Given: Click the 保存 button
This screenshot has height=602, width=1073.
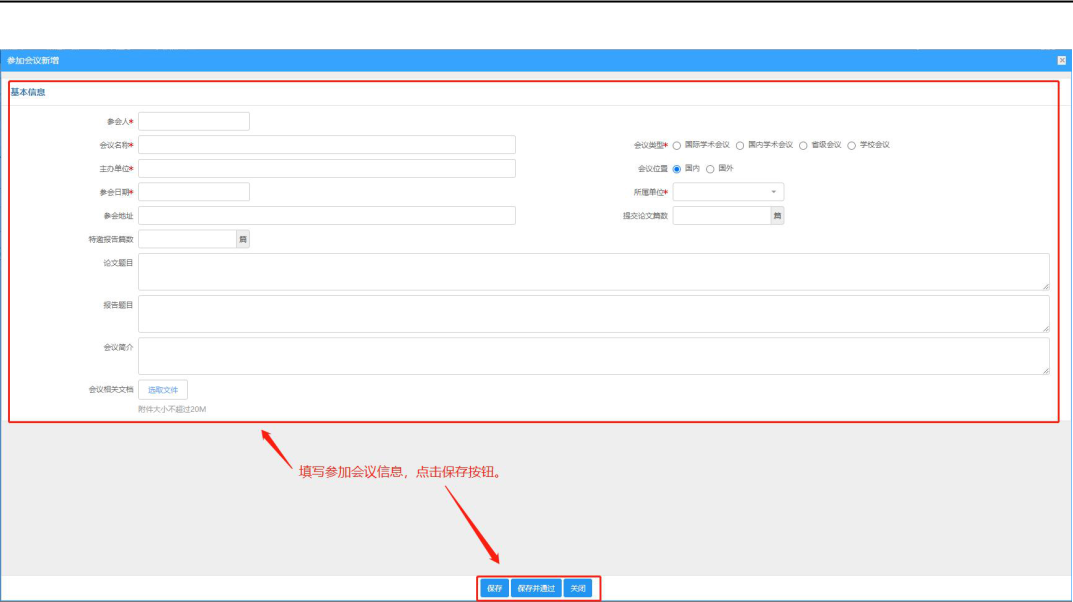Looking at the screenshot, I should coord(494,588).
